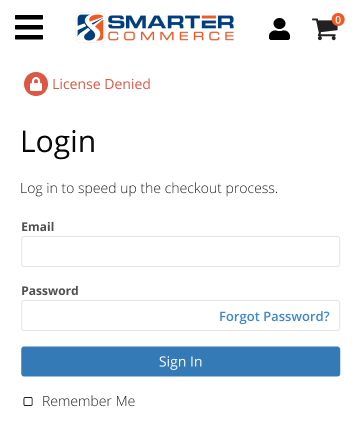Go home via Smarter Commerce logo
The height and width of the screenshot is (432, 360).
(x=155, y=27)
